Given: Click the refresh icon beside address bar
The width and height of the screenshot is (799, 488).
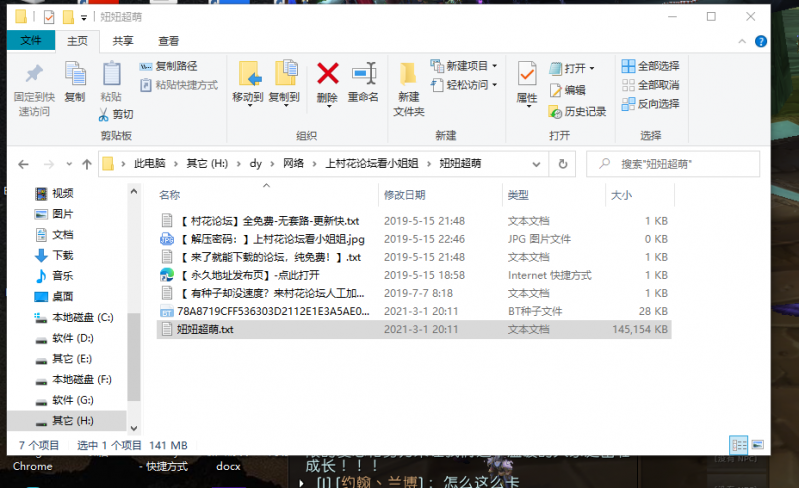Looking at the screenshot, I should click(563, 164).
